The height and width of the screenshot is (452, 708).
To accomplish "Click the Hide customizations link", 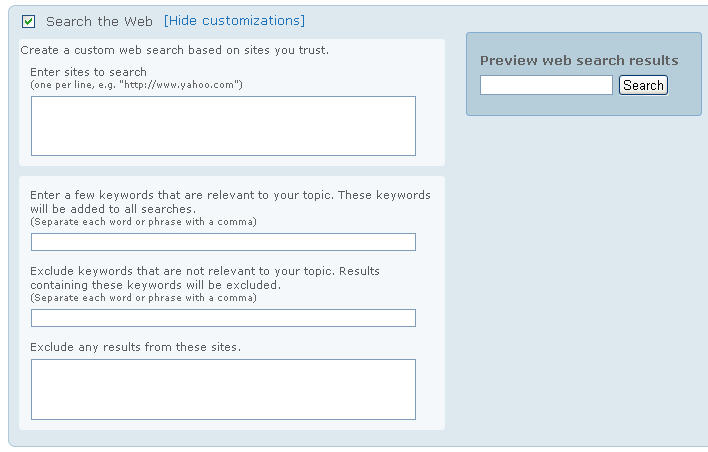I will click(234, 21).
